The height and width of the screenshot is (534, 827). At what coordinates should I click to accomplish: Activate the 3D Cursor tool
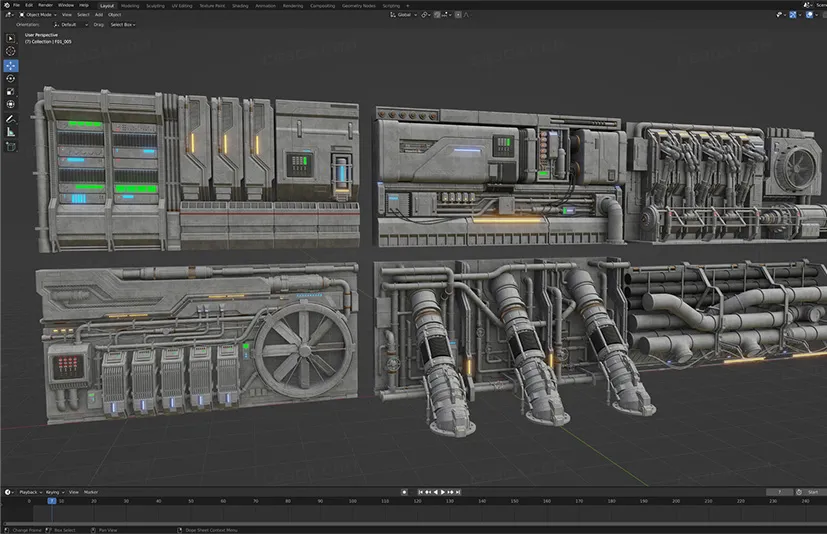pyautogui.click(x=11, y=52)
